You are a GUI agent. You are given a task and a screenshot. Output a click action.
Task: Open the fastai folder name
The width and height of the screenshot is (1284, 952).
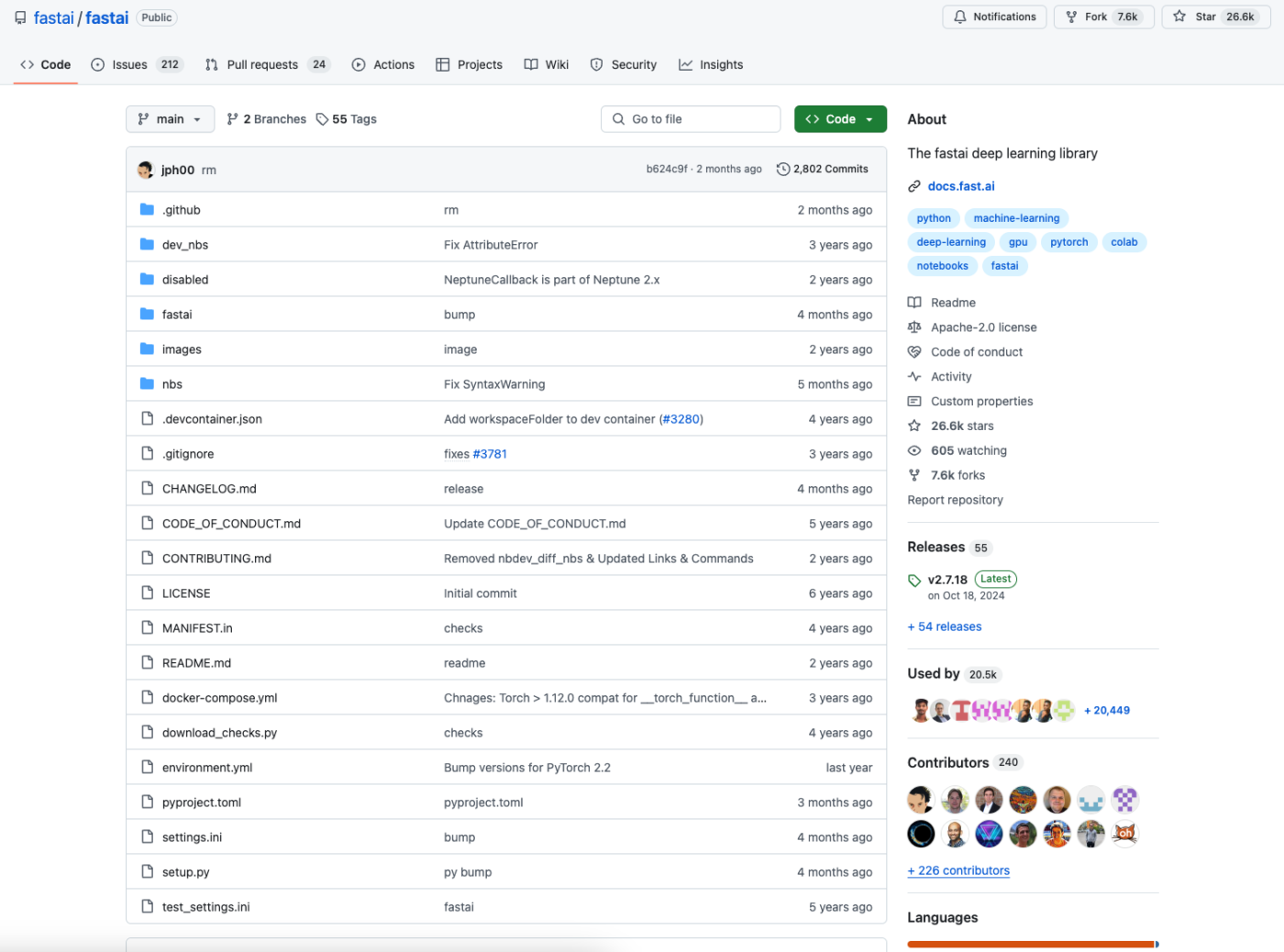(x=177, y=315)
